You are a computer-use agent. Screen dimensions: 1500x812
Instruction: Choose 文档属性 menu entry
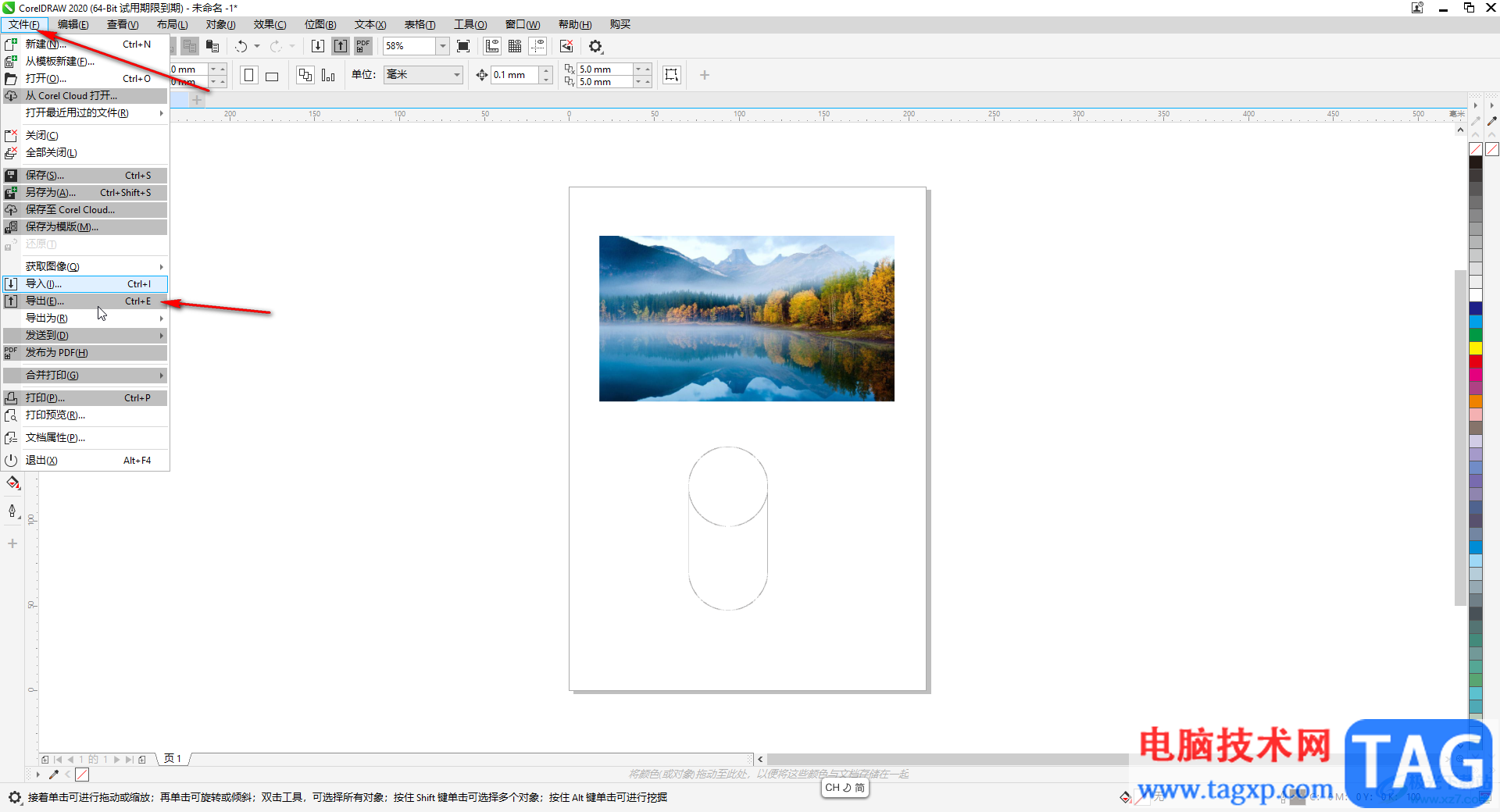point(85,438)
